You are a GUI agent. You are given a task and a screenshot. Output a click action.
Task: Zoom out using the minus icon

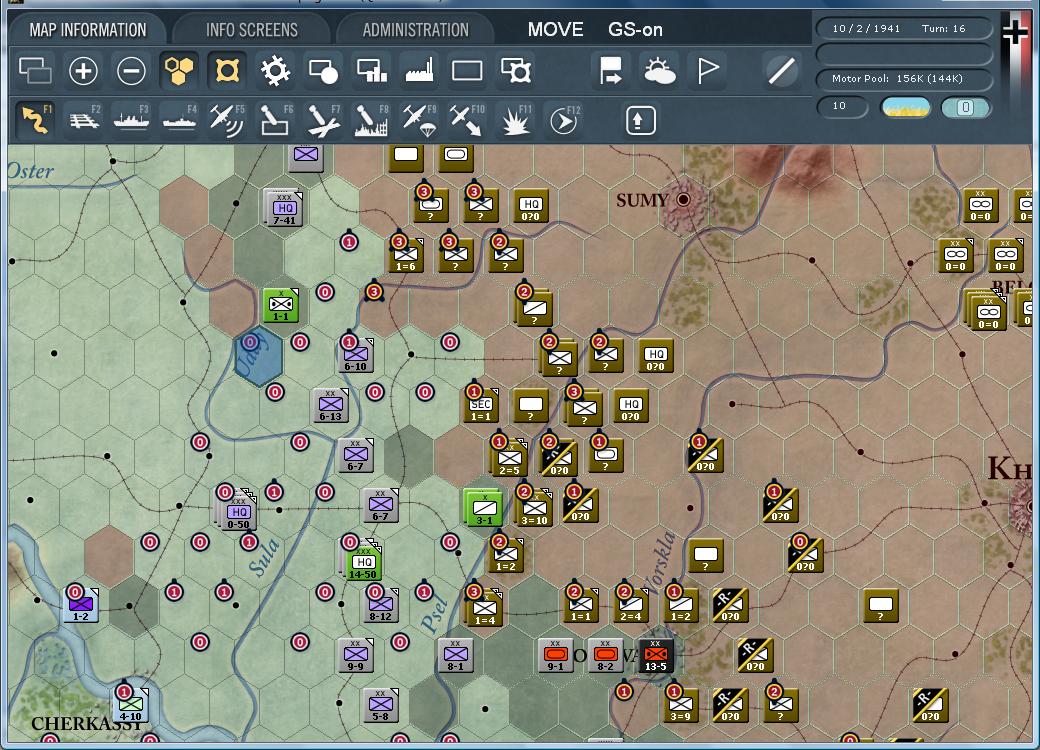(x=130, y=70)
